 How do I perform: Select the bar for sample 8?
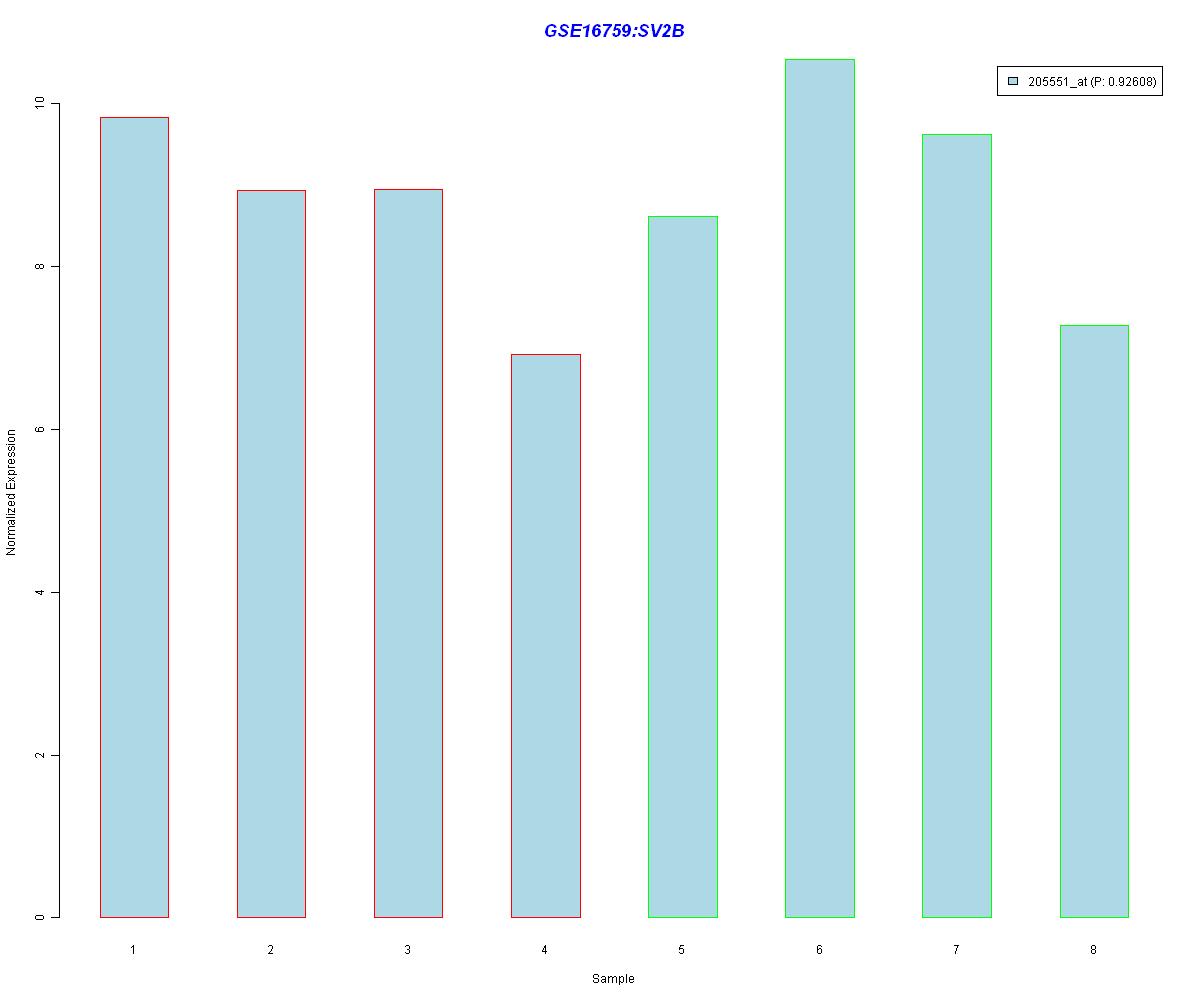[1094, 621]
